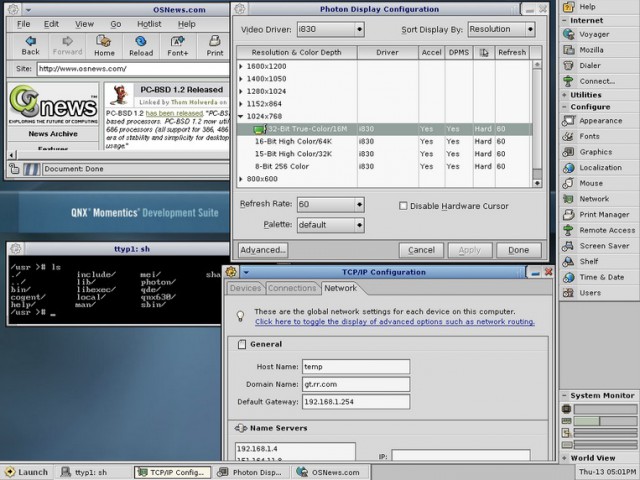Open Help from the shelf

click(x=587, y=7)
